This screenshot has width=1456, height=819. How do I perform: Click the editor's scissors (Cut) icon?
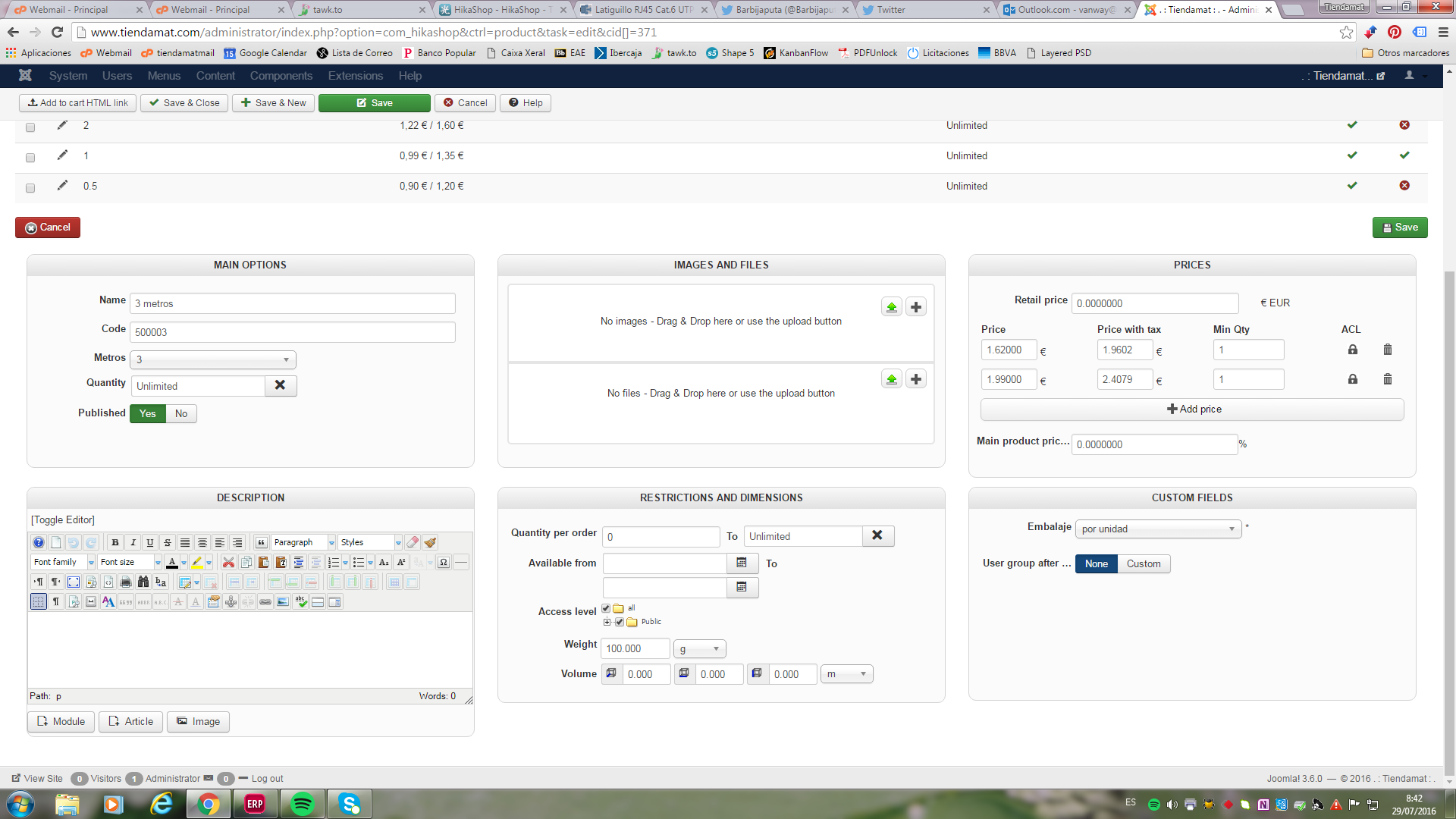coord(228,562)
